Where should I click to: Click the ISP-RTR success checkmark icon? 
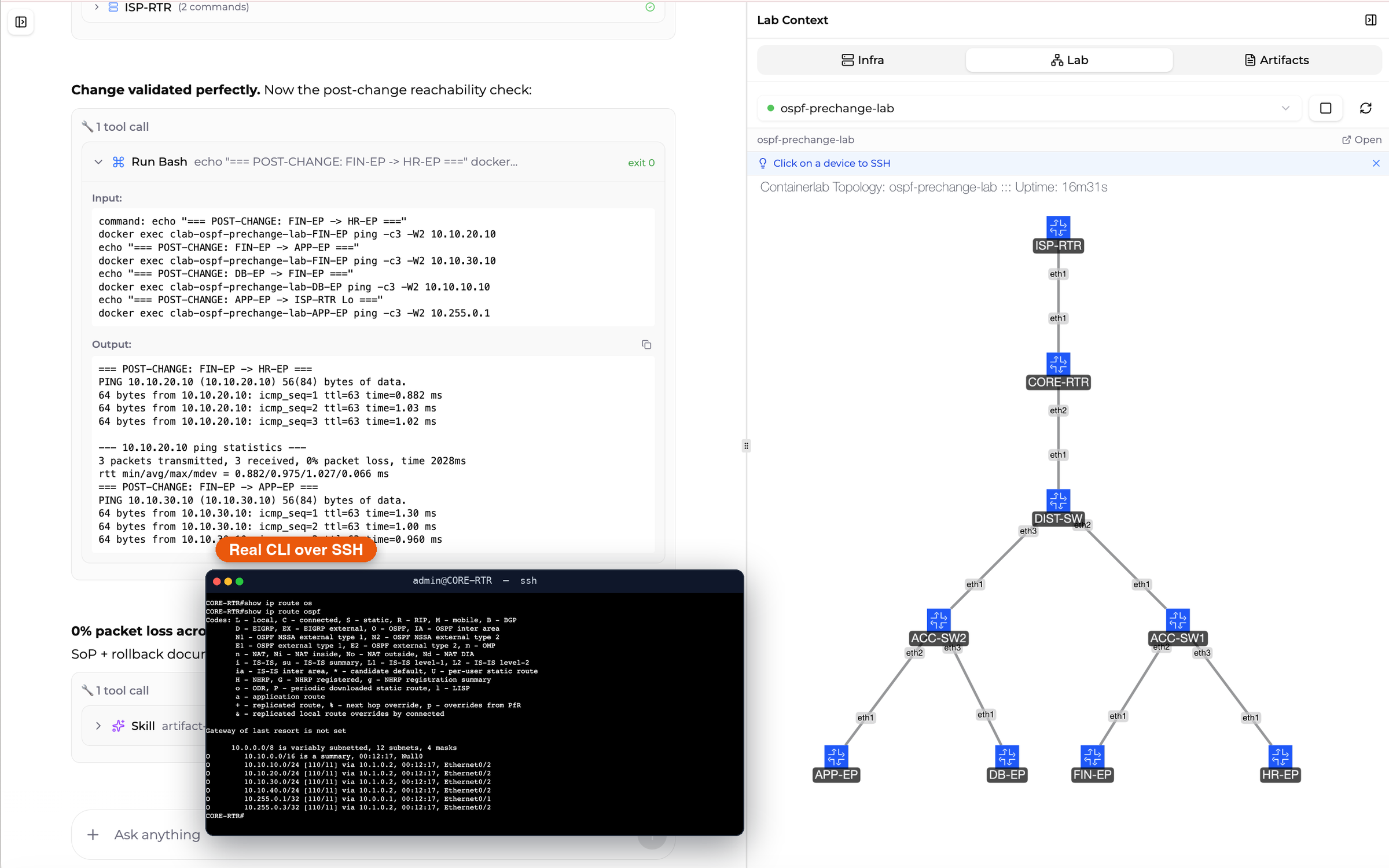(650, 7)
